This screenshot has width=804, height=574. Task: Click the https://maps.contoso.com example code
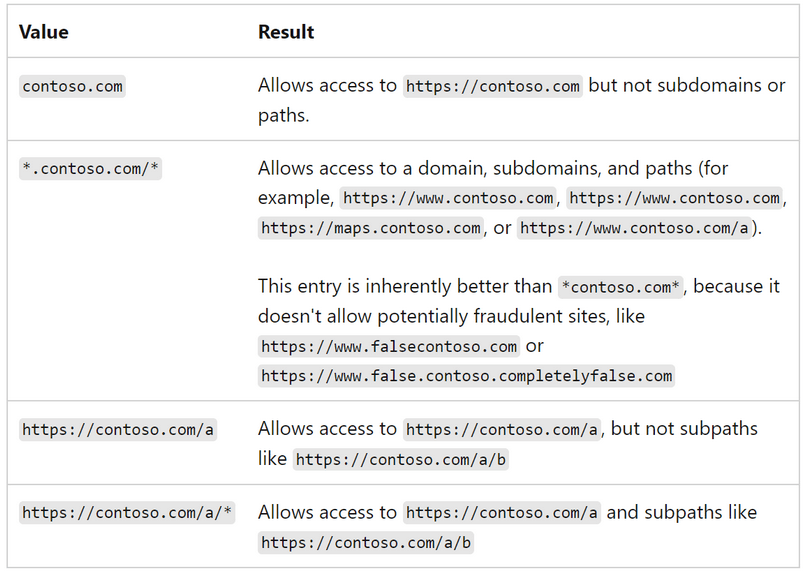[x=371, y=228]
